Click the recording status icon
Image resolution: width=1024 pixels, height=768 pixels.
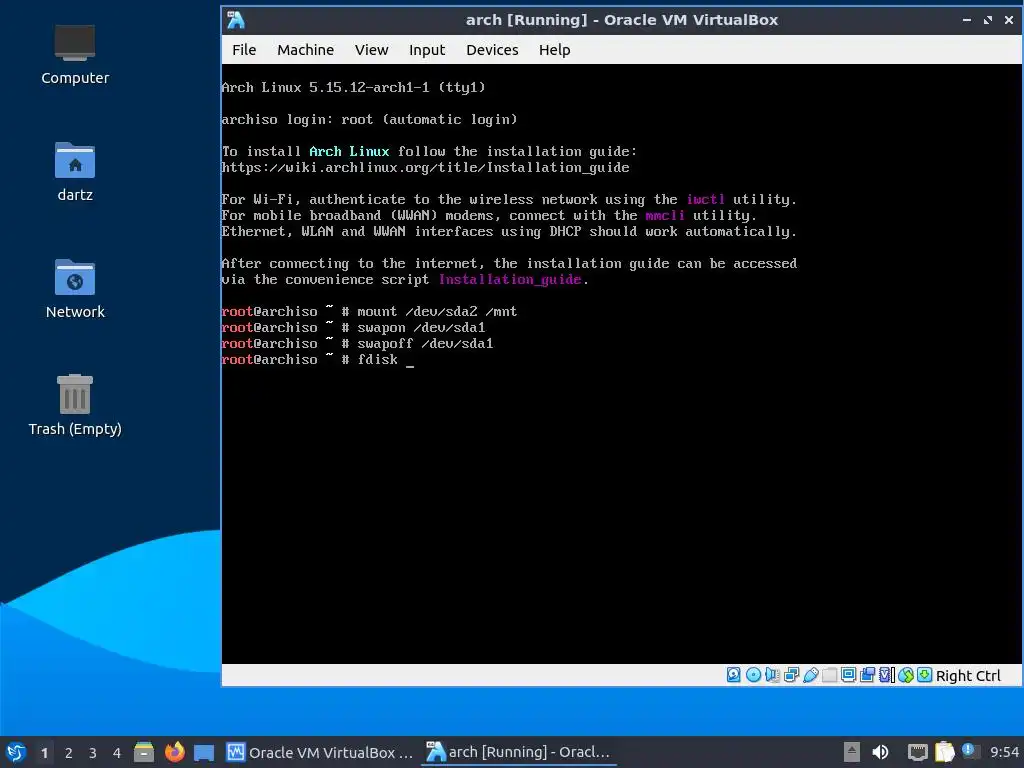[x=867, y=675]
